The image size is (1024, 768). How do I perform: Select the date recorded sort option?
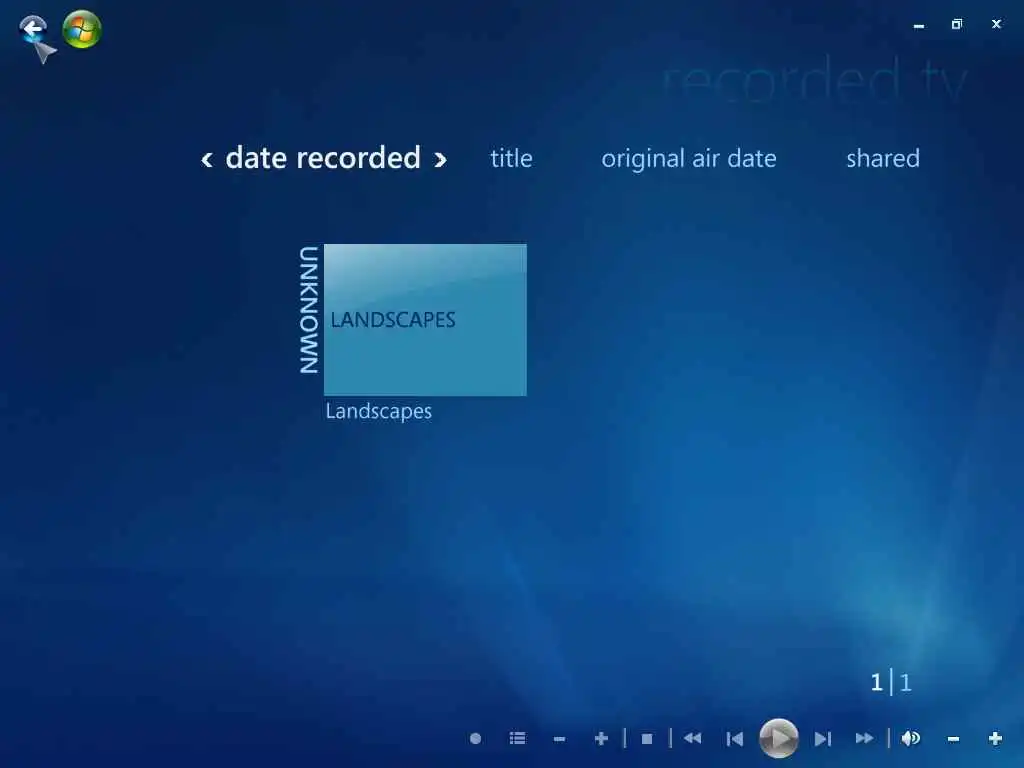coord(323,158)
